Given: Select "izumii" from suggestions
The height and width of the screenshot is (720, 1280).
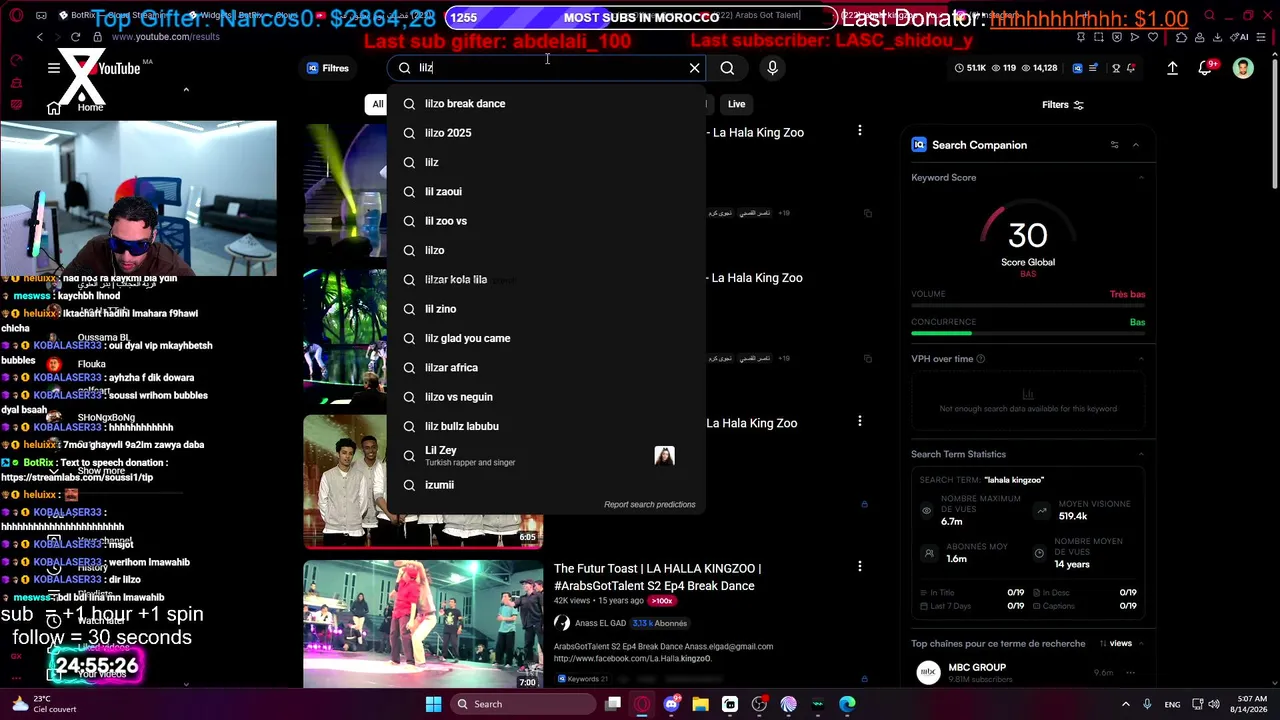Looking at the screenshot, I should [546, 485].
